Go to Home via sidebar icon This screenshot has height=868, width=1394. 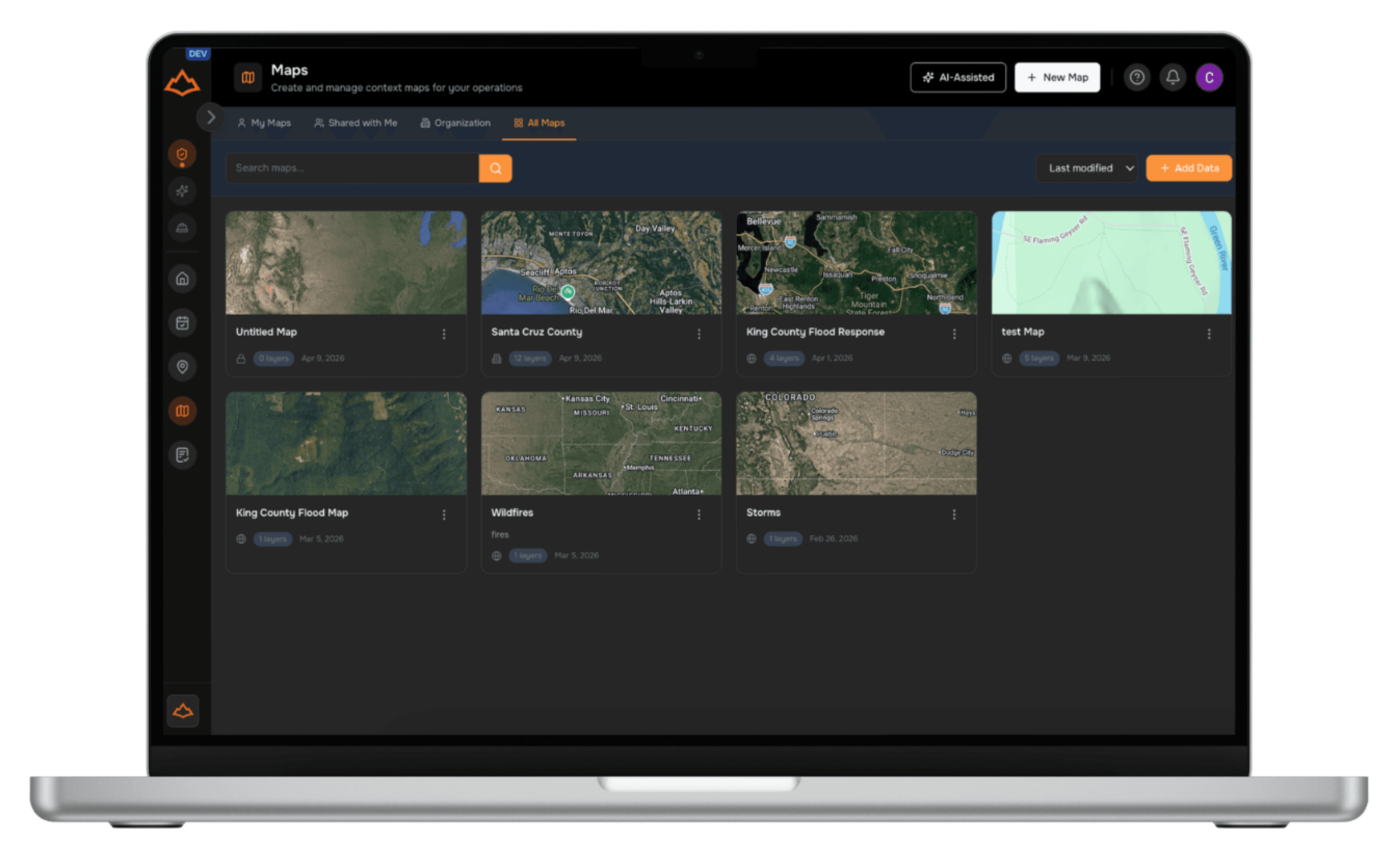coord(182,279)
